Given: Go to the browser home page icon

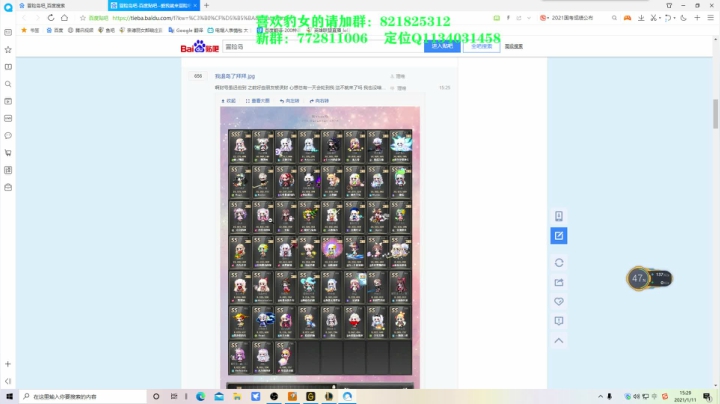Looking at the screenshot, I should 64,17.
